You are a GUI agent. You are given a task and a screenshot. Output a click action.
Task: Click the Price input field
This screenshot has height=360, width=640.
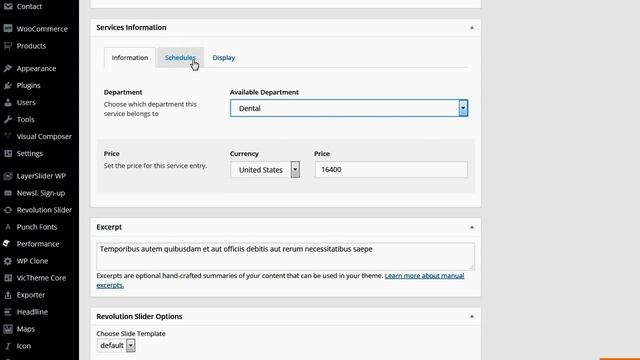coord(391,169)
